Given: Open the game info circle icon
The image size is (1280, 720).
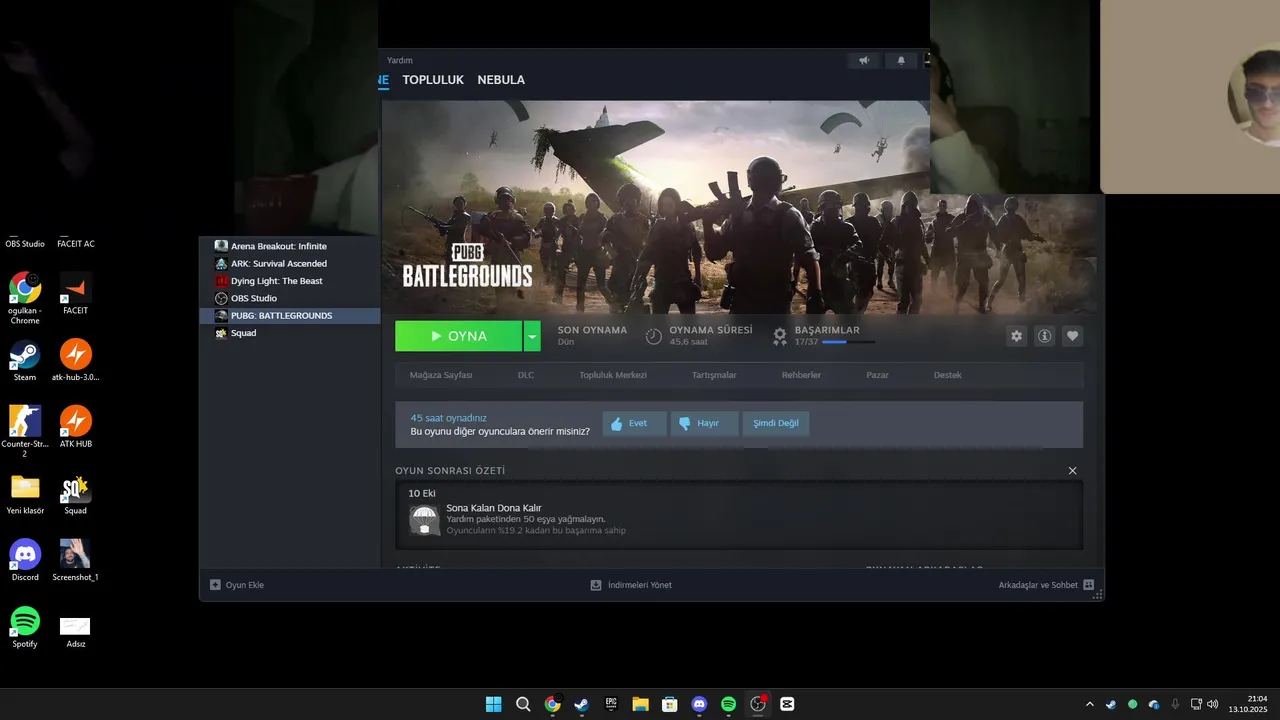Looking at the screenshot, I should (1045, 336).
